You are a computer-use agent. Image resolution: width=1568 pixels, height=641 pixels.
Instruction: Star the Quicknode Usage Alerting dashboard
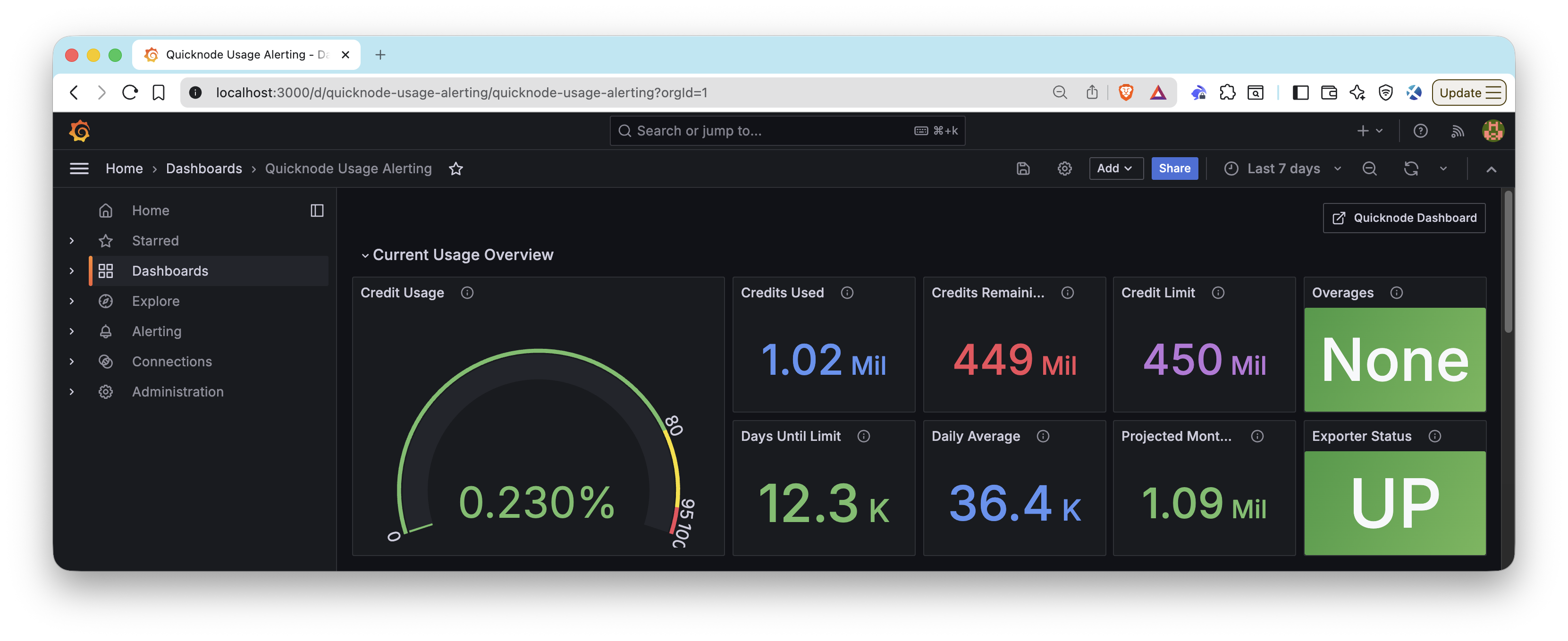pos(455,169)
